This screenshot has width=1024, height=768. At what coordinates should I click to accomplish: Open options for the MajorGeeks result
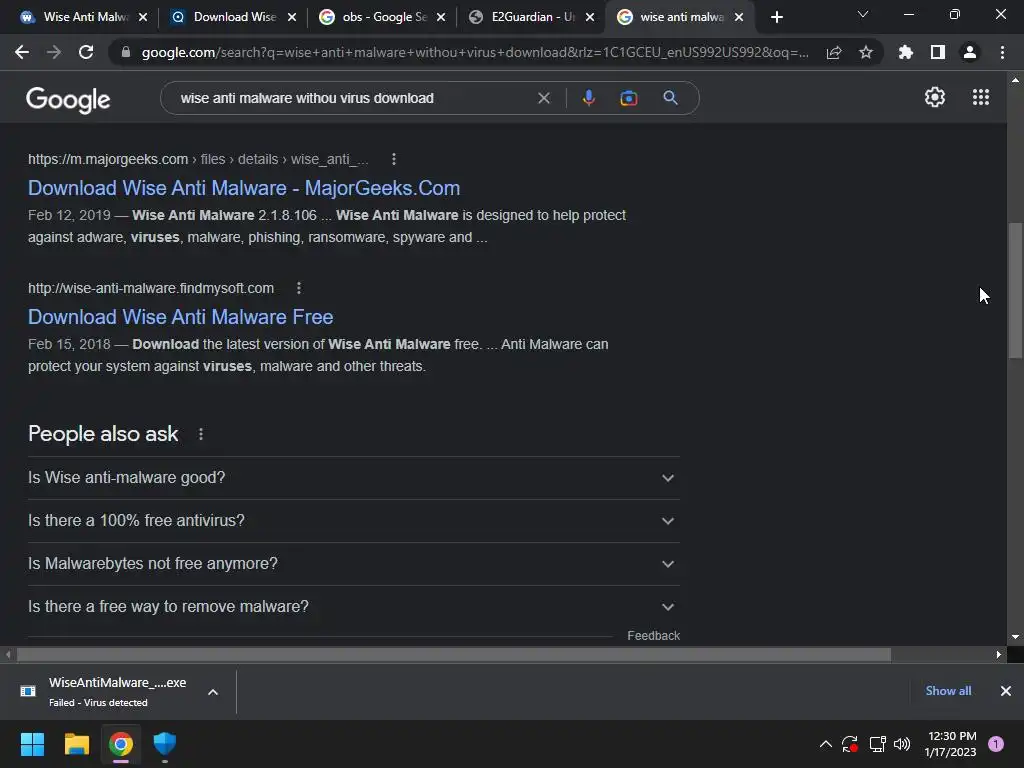(x=394, y=159)
